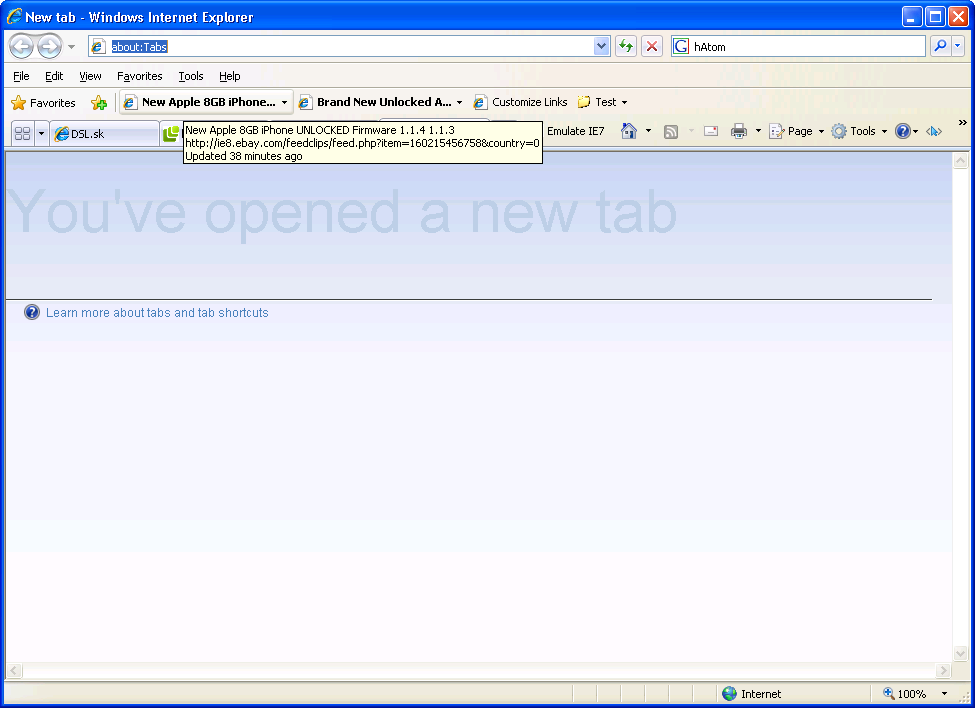Open the search provider options dropdown
The image size is (975, 708).
(x=958, y=46)
